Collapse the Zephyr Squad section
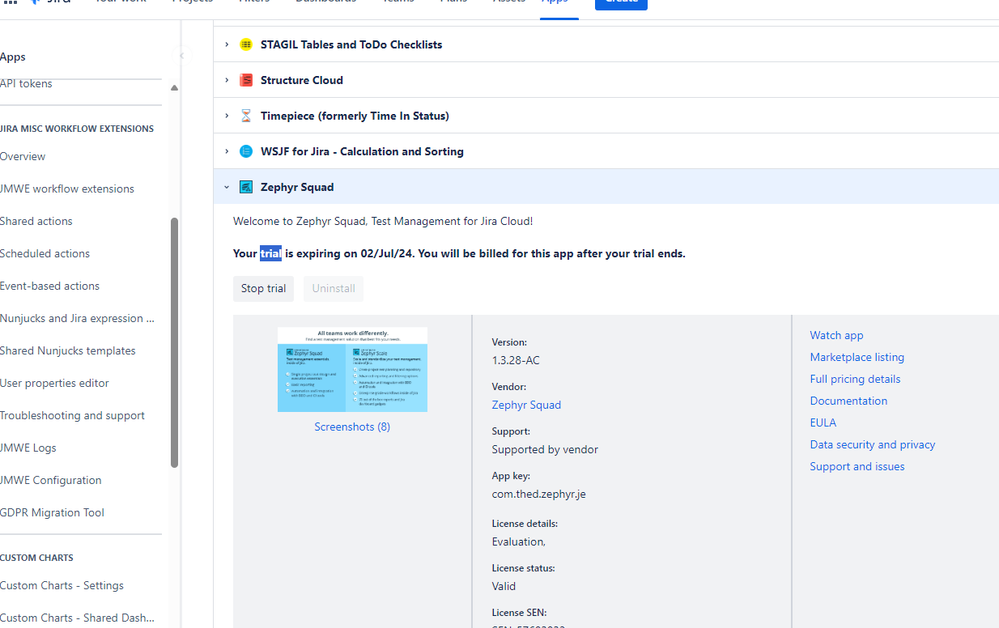This screenshot has width=999, height=628. tap(227, 186)
